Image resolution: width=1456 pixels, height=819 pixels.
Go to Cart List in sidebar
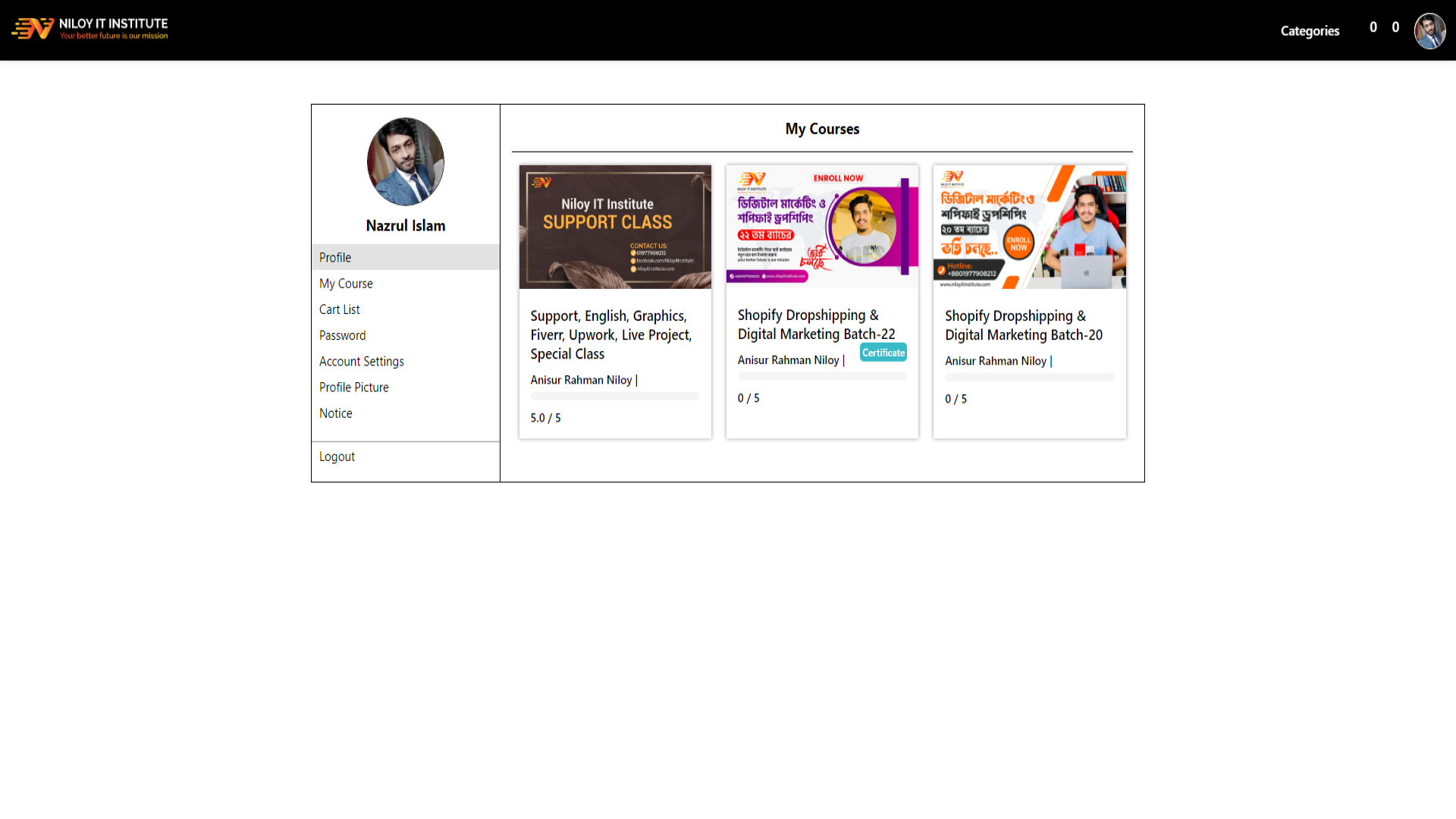point(339,309)
